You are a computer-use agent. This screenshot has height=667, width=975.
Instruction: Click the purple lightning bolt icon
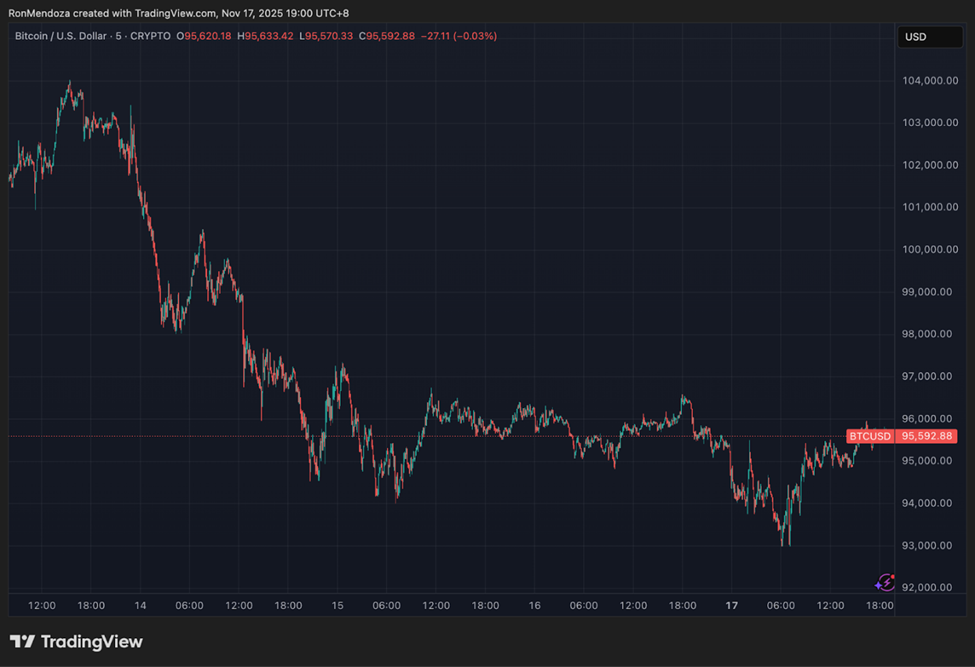click(887, 582)
